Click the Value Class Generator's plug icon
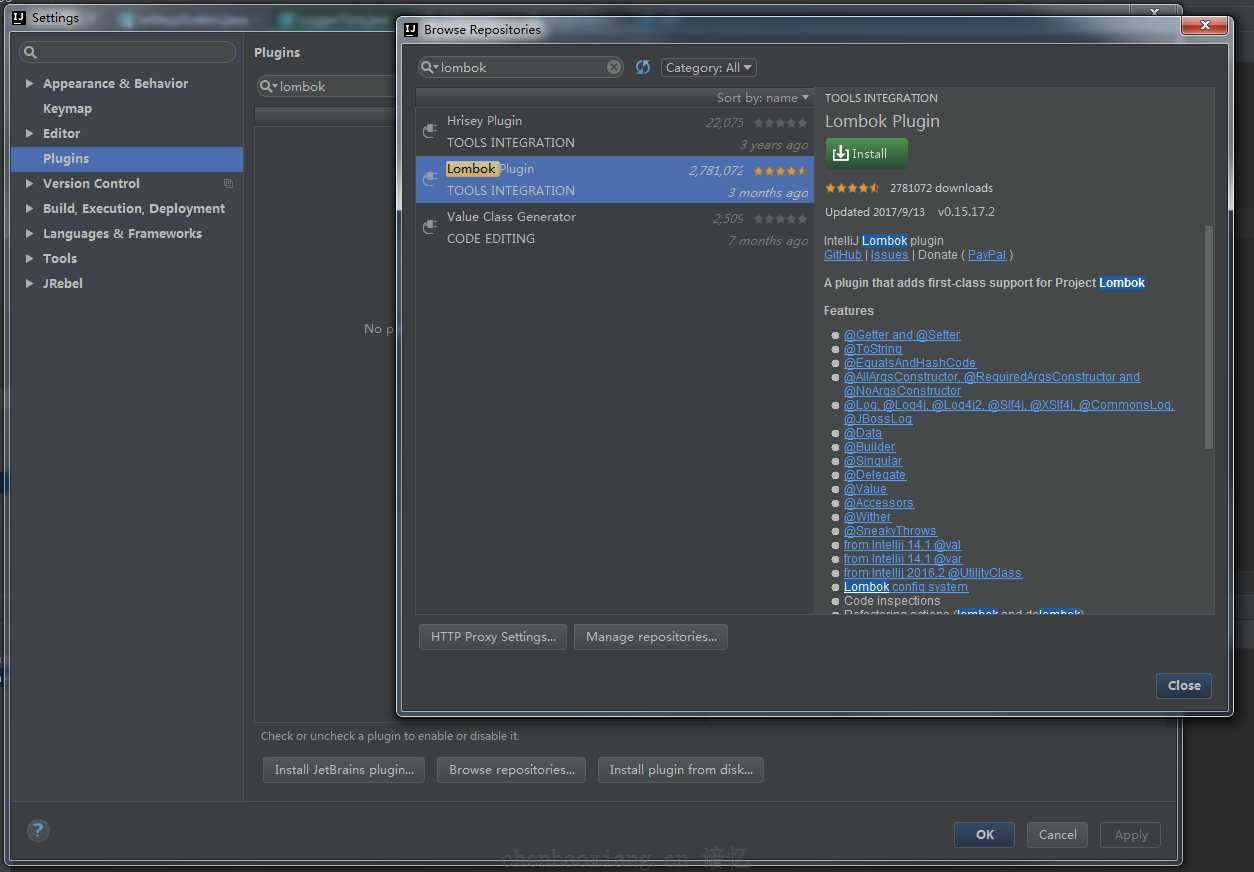This screenshot has width=1254, height=872. pyautogui.click(x=430, y=227)
